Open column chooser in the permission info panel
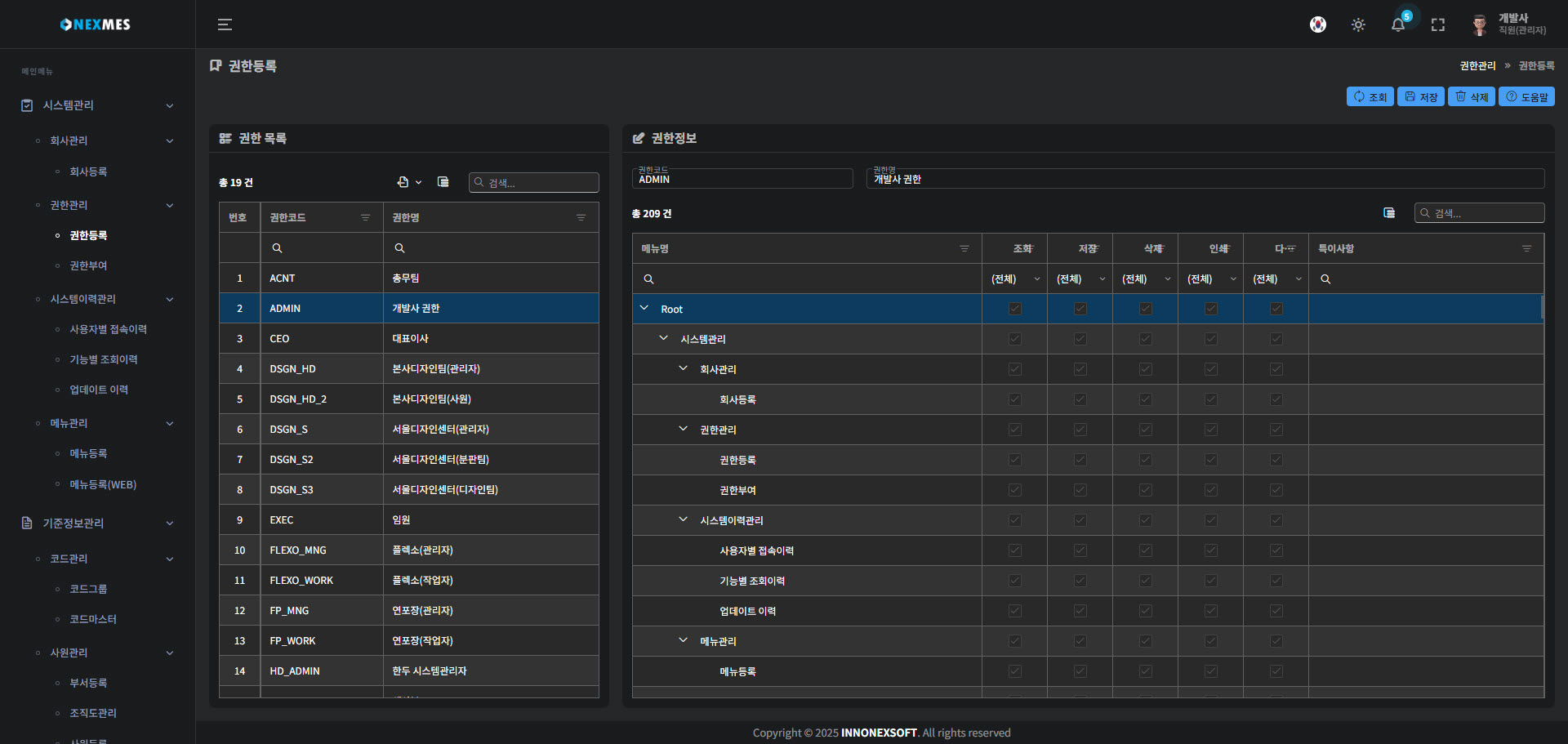 pyautogui.click(x=1388, y=213)
